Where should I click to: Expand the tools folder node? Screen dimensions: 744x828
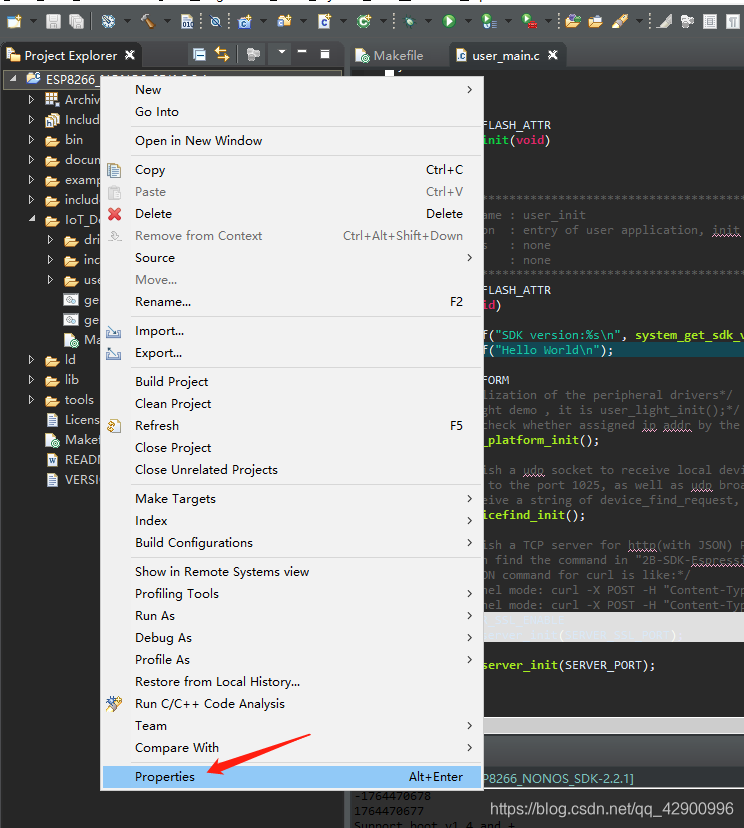(31, 400)
